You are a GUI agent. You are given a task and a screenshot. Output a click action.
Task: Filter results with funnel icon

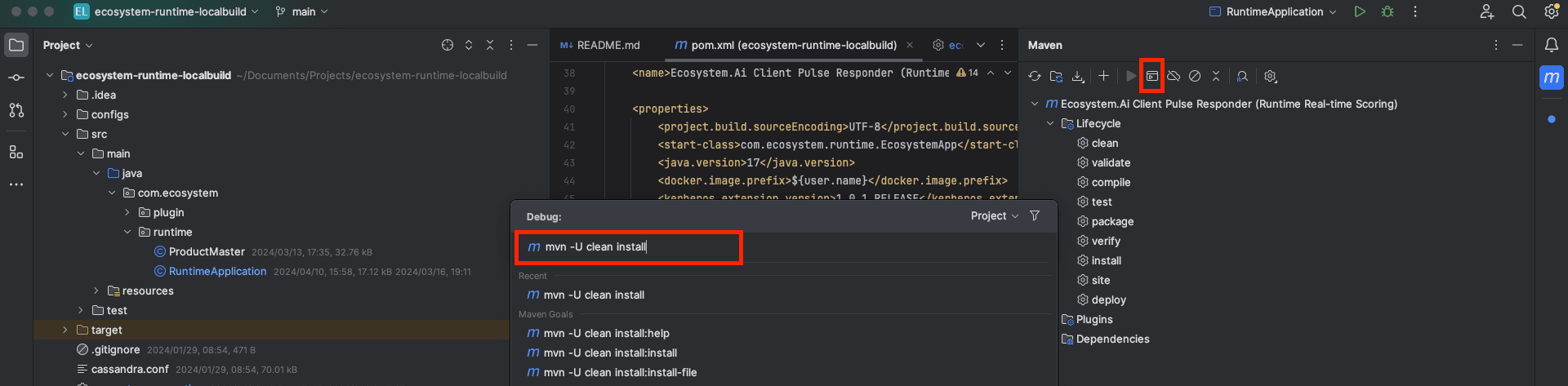1035,215
